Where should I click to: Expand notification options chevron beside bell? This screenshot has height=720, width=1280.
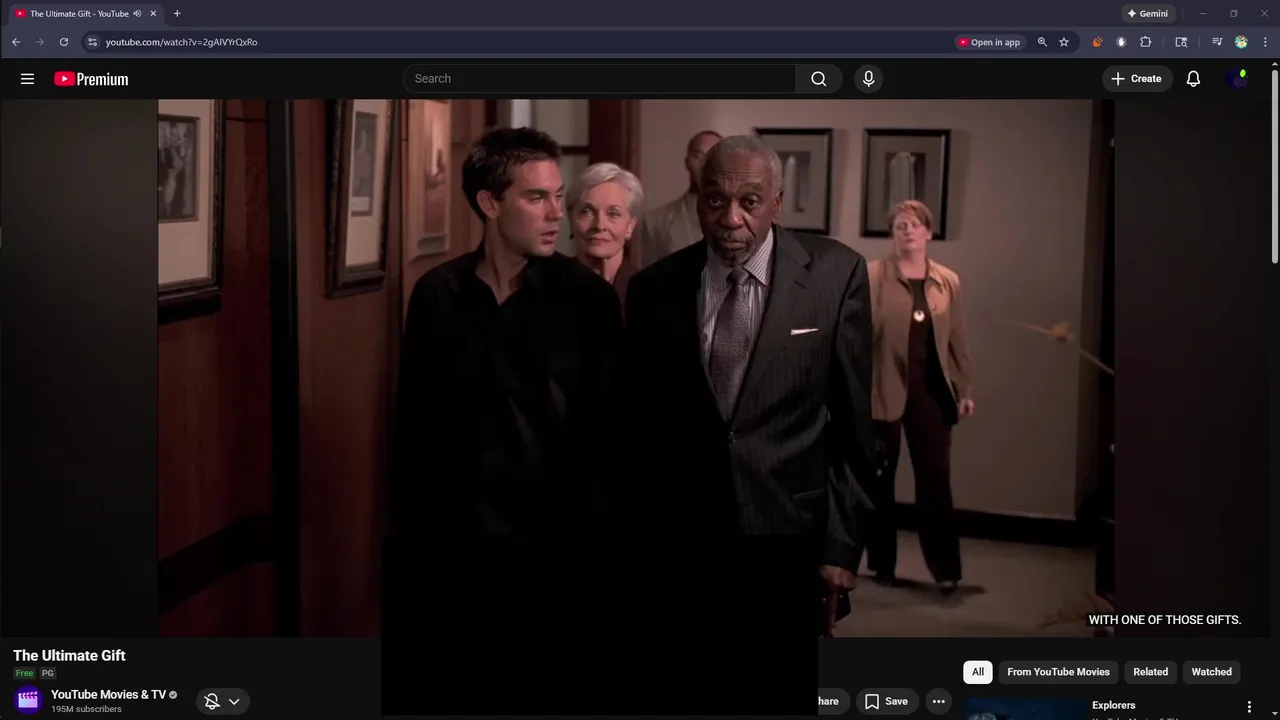pos(234,701)
